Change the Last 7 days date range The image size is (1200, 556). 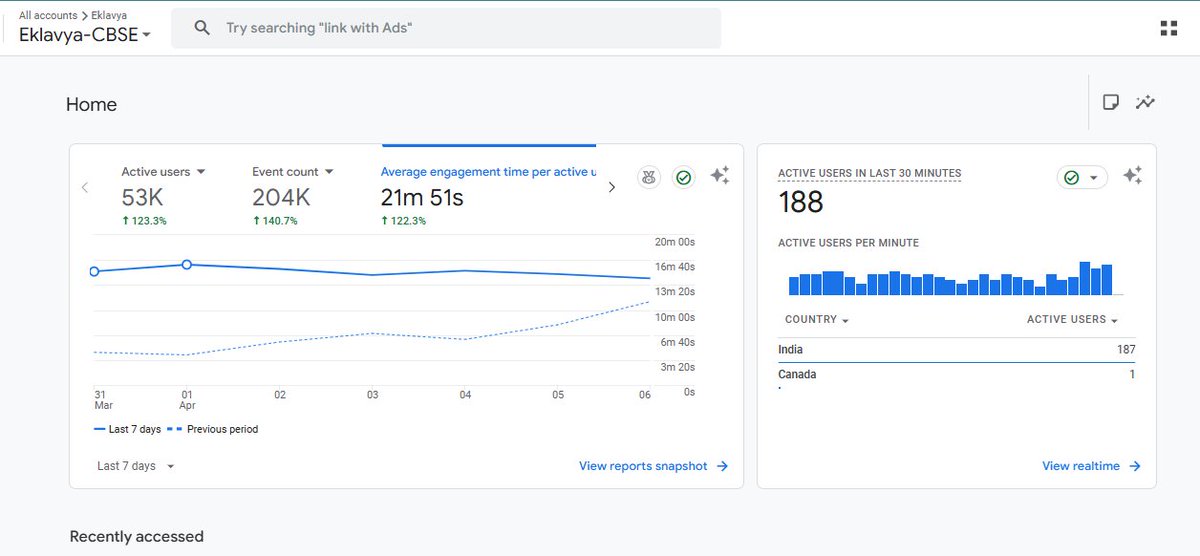coord(136,466)
